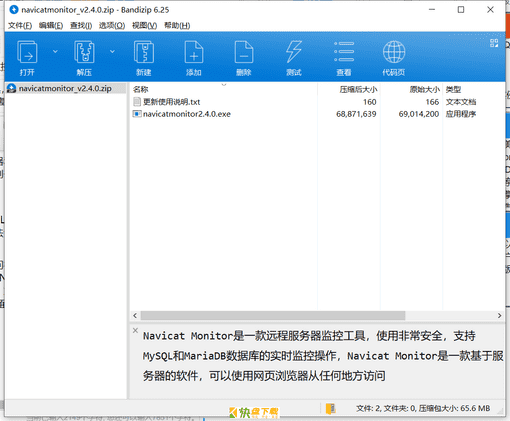The image size is (510, 421).
Task: Open the 查找(I) menu
Action: pos(81,26)
